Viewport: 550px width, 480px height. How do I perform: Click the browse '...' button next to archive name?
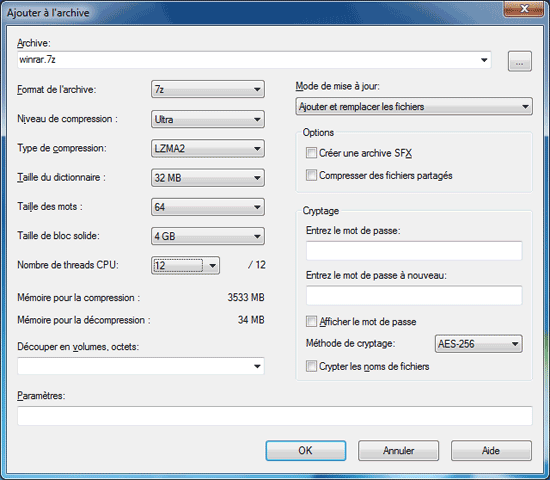click(519, 61)
